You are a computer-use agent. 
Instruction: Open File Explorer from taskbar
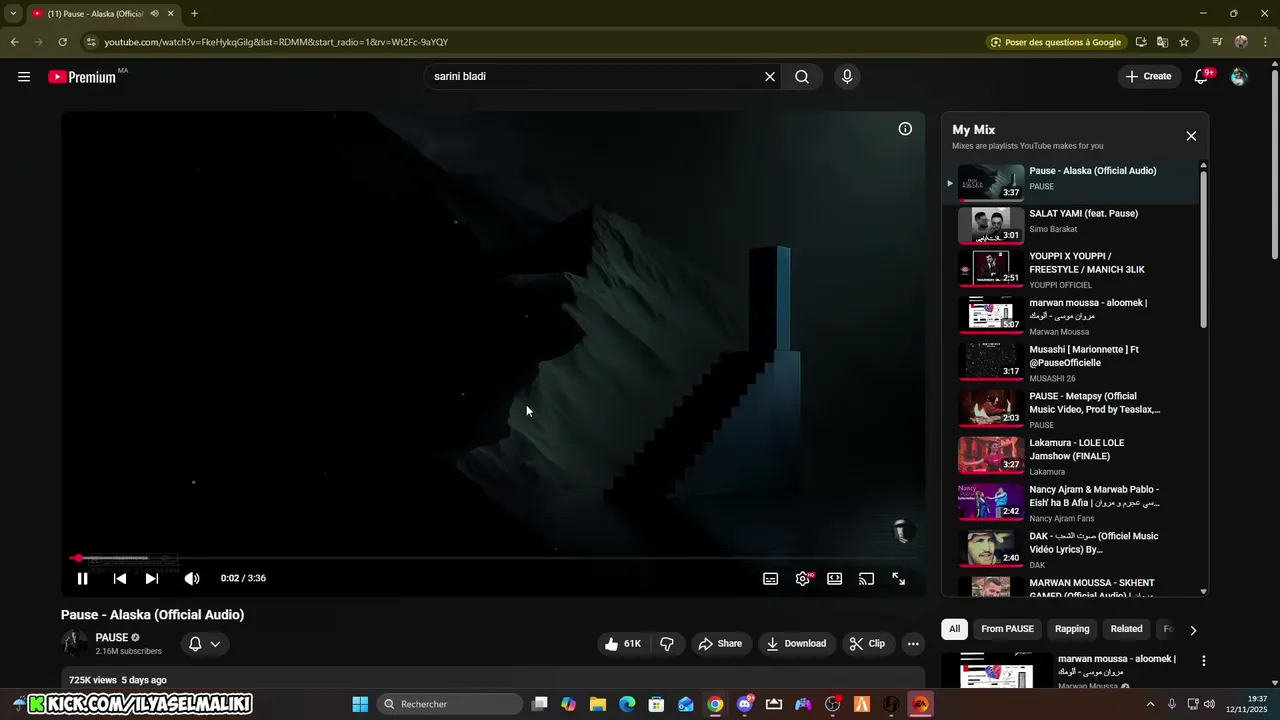coord(598,704)
